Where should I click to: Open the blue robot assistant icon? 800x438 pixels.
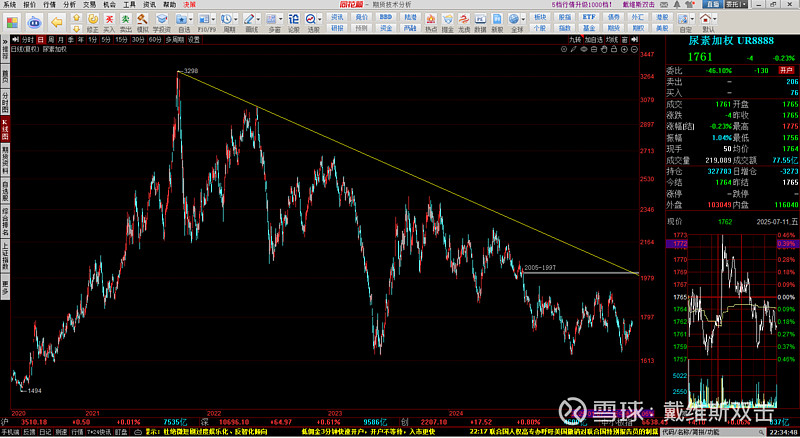click(x=34, y=22)
